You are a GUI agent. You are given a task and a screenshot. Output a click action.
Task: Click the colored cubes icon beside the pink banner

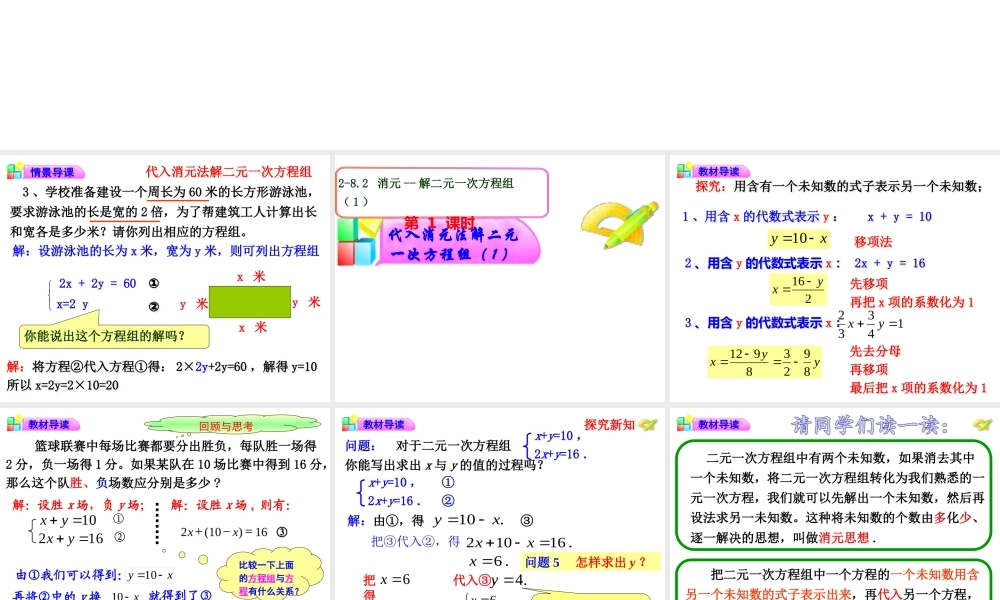pyautogui.click(x=358, y=242)
